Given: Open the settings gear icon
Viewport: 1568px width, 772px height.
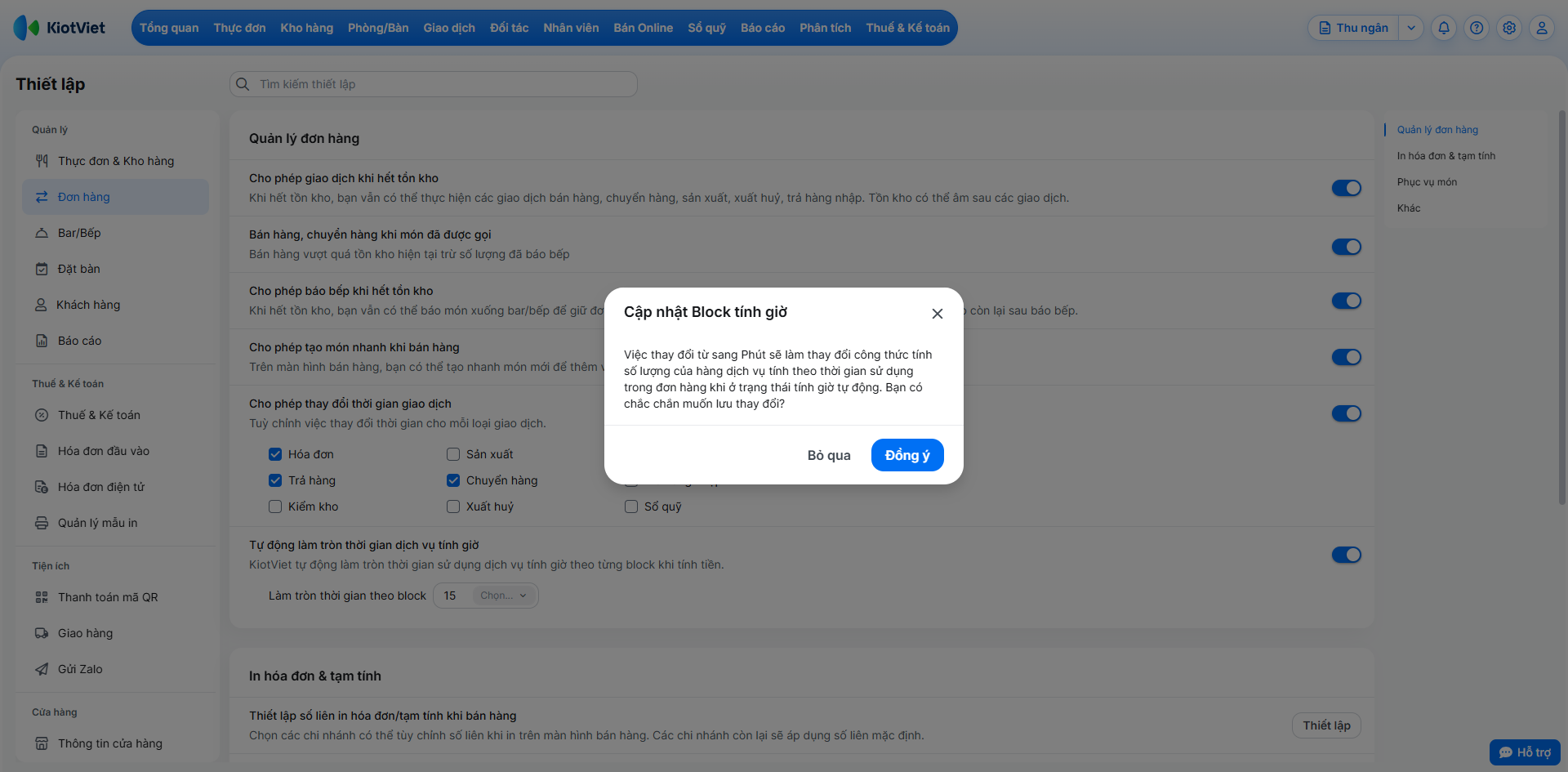Looking at the screenshot, I should click(1509, 28).
